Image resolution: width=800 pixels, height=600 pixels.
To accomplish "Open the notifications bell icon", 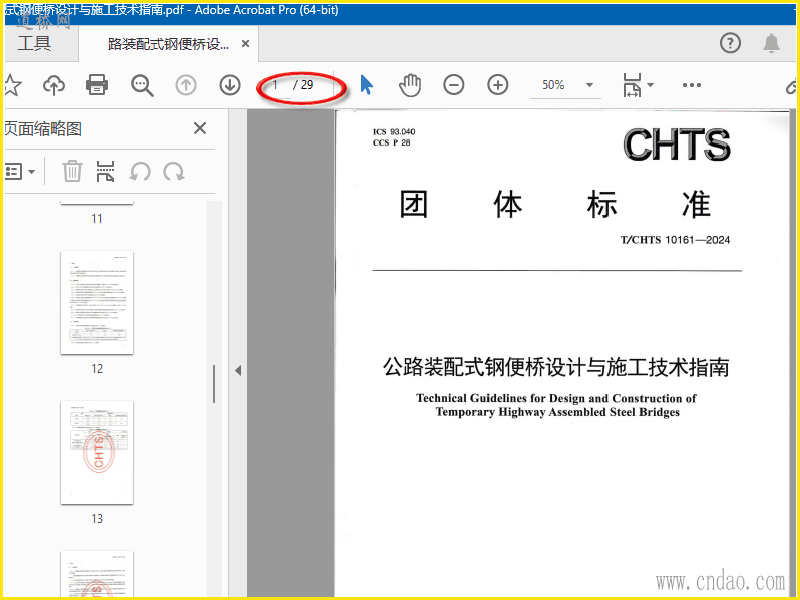I will (x=771, y=43).
